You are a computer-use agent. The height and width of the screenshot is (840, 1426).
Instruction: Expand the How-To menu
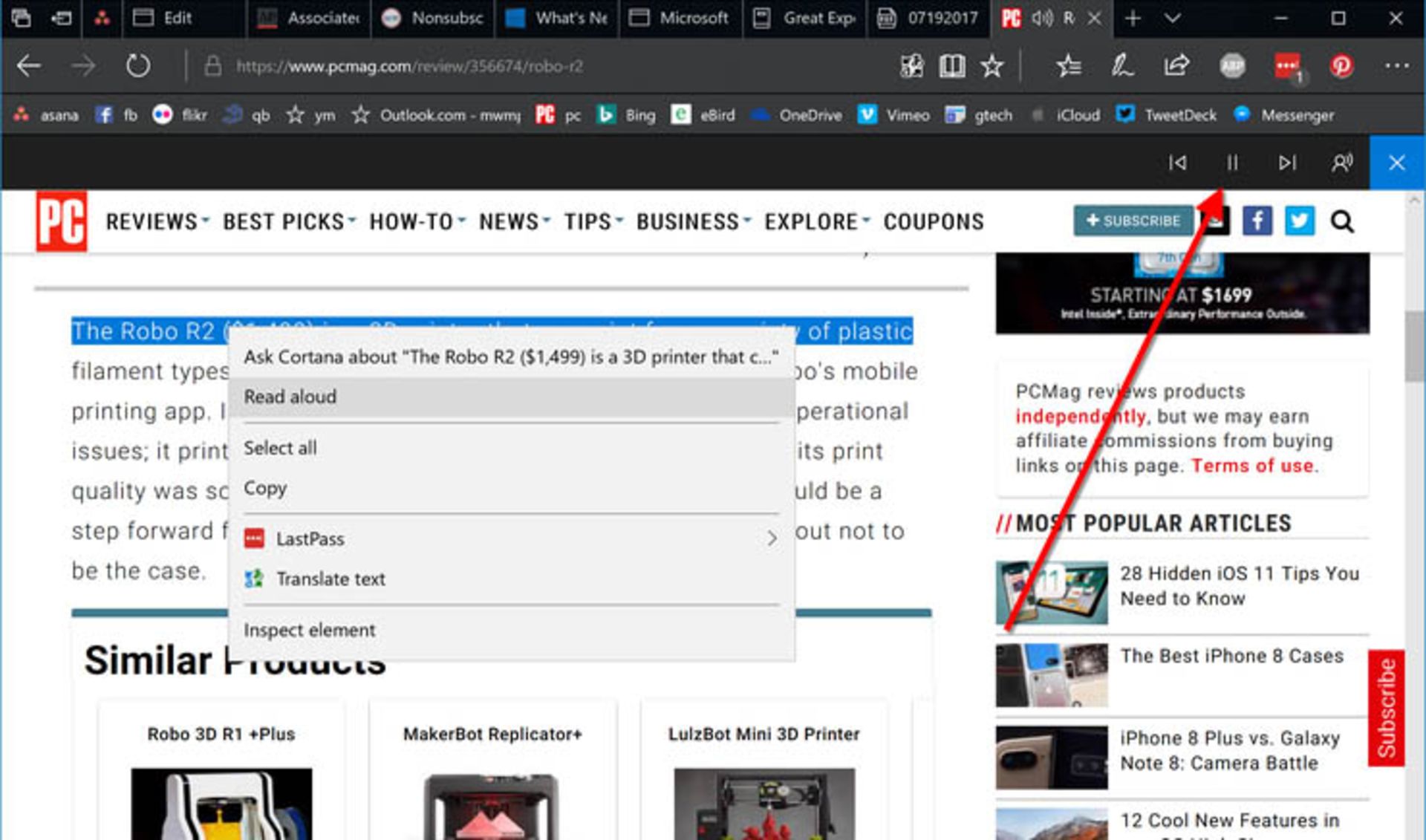click(417, 221)
